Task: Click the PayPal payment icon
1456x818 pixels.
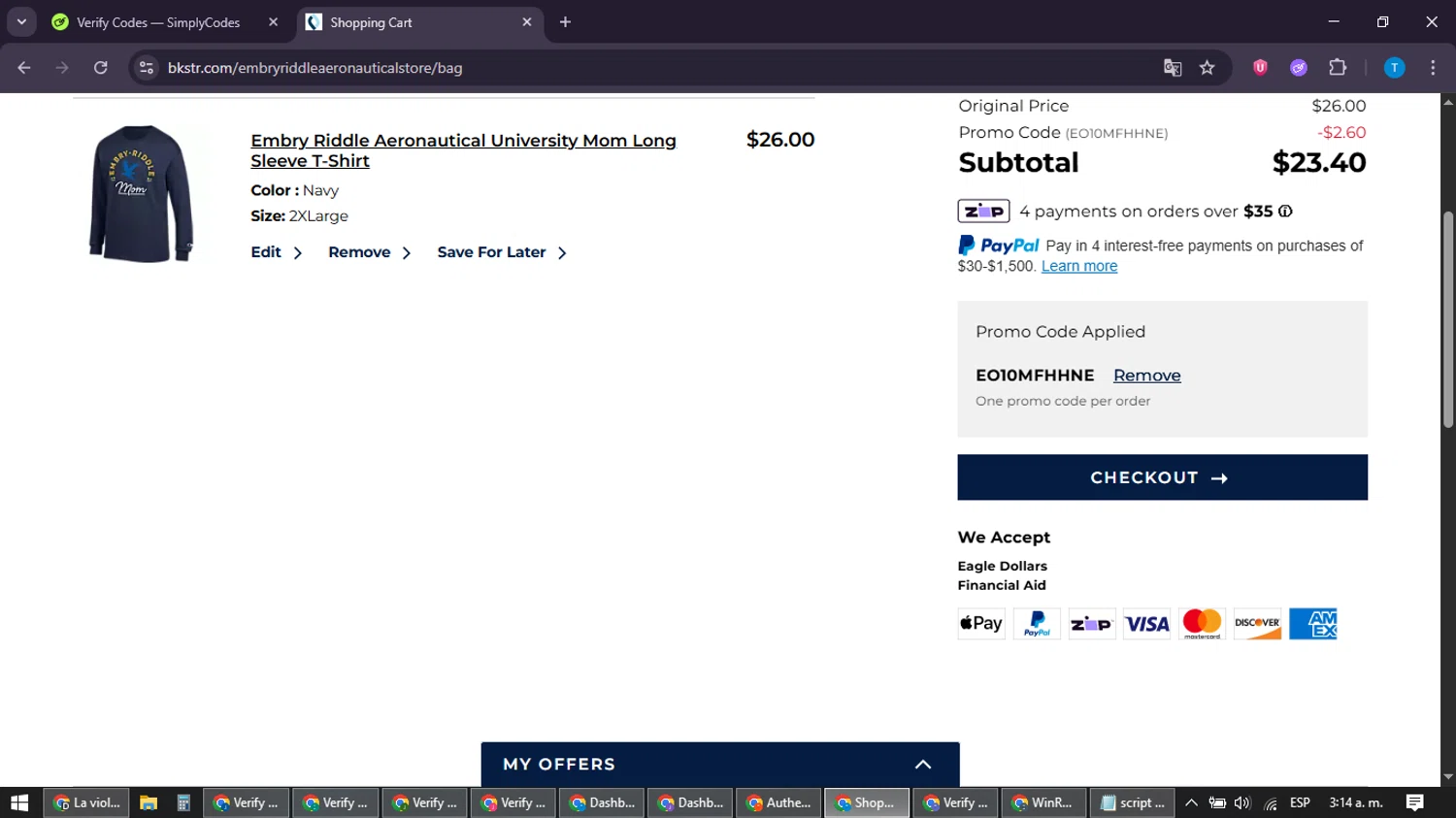Action: click(x=1037, y=624)
